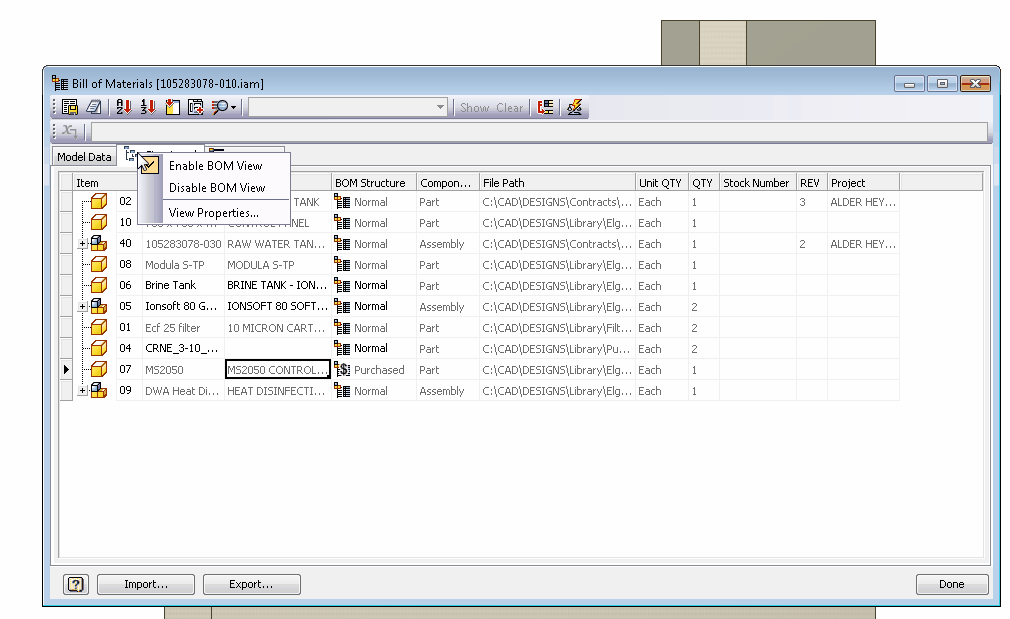Click the Stock Number column header

pyautogui.click(x=758, y=183)
